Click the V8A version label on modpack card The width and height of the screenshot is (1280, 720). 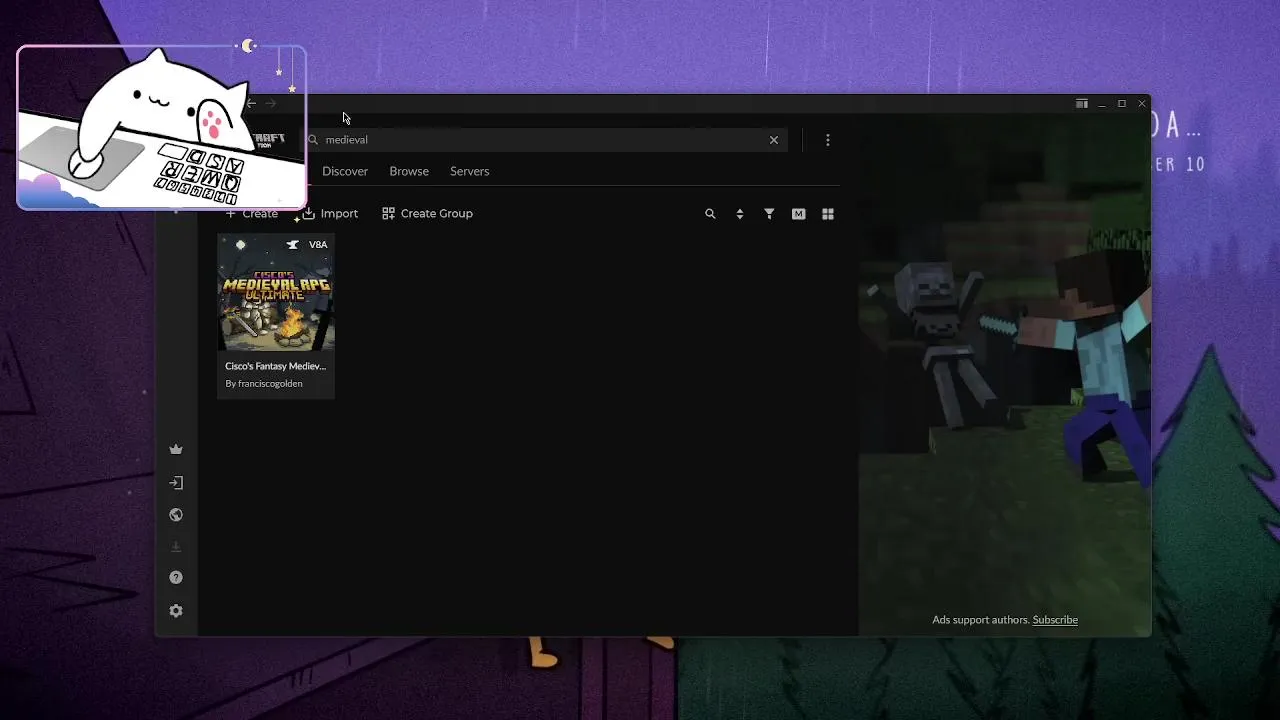pyautogui.click(x=318, y=245)
